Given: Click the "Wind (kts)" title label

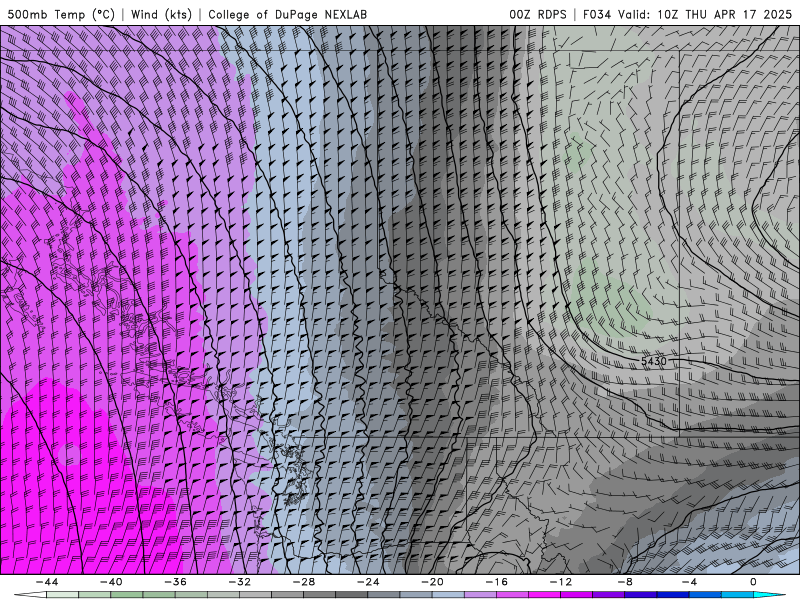Looking at the screenshot, I should pyautogui.click(x=161, y=14).
